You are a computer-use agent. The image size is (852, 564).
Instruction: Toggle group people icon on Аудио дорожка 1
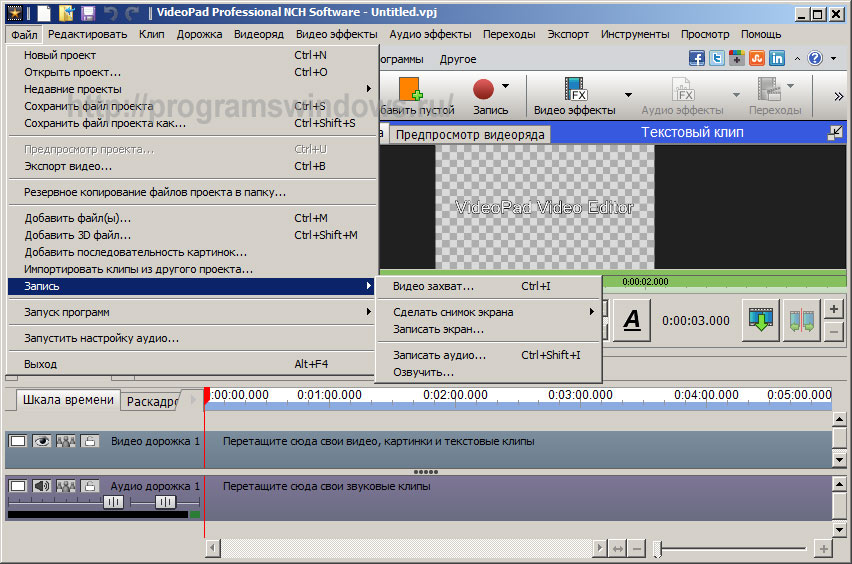(66, 486)
